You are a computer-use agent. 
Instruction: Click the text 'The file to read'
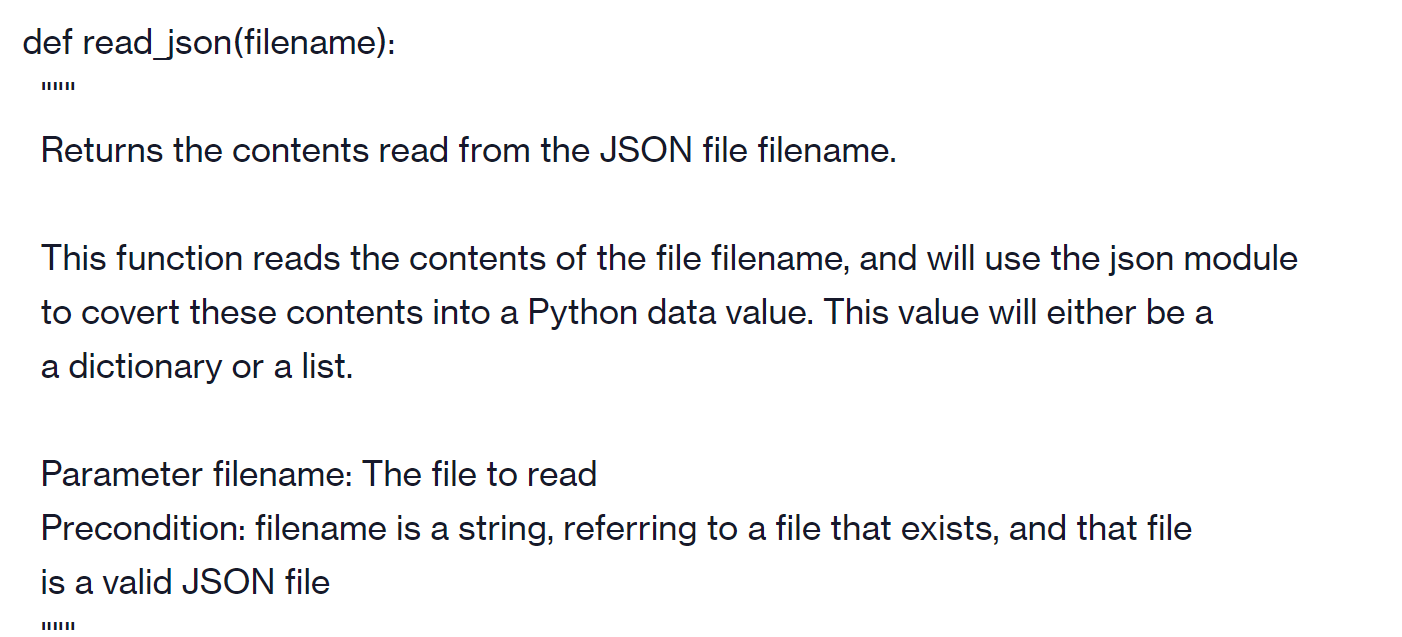click(x=480, y=473)
